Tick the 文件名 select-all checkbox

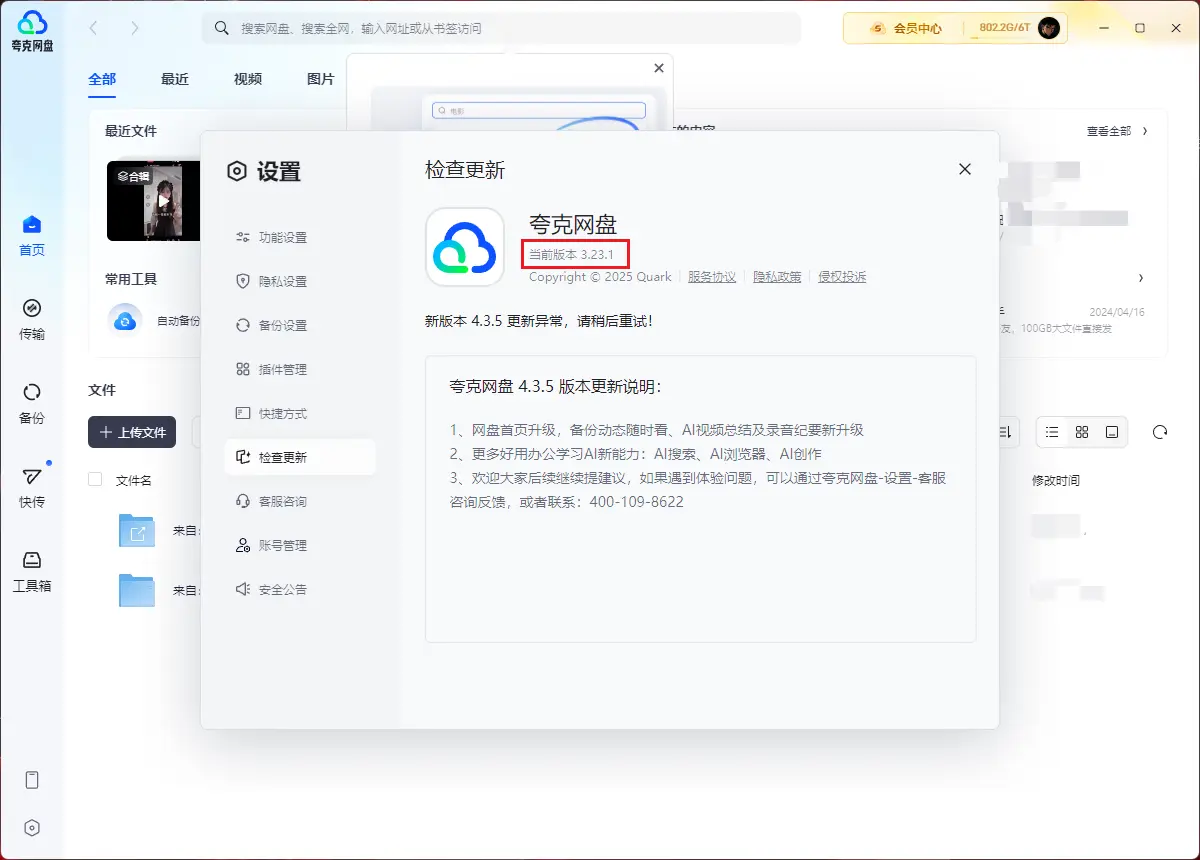click(x=95, y=479)
